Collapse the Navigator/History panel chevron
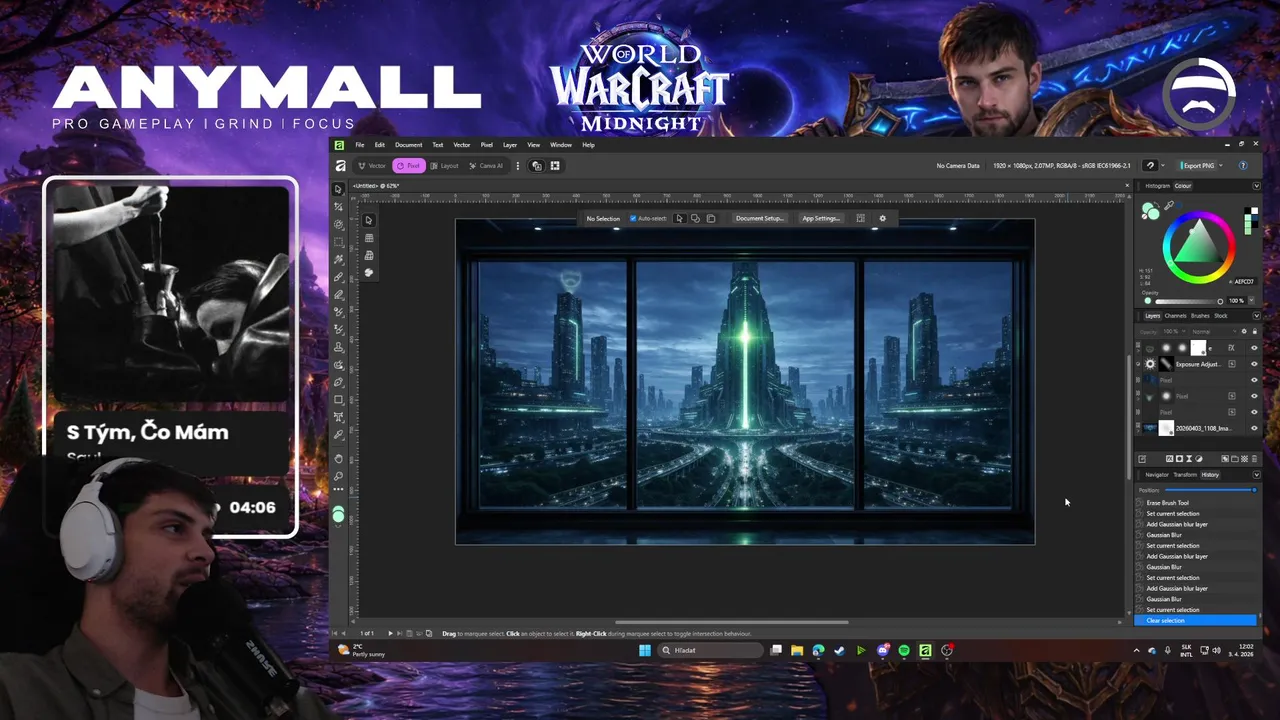 1257,474
